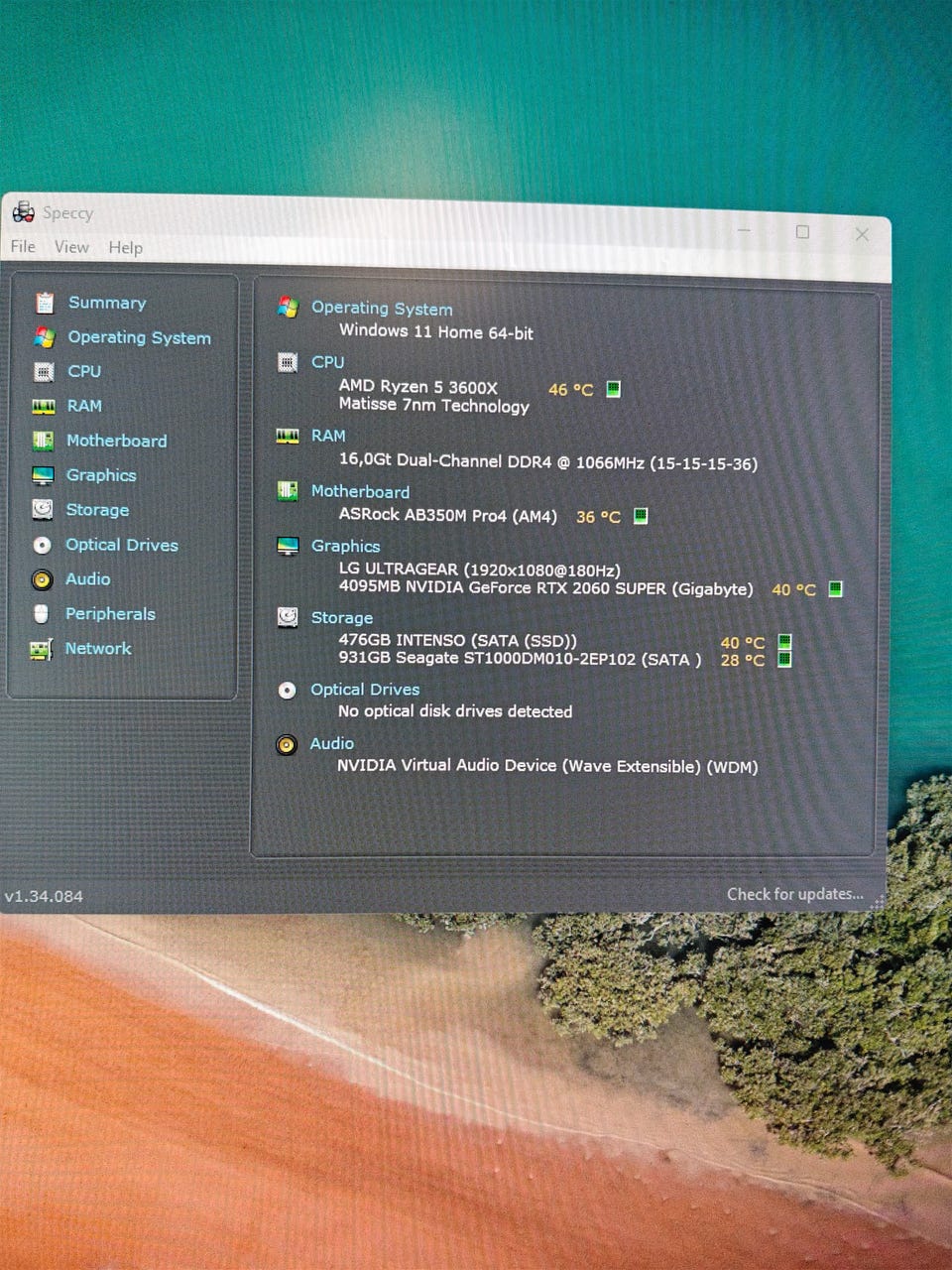Open the Graphics section in sidebar
This screenshot has height=1270, width=952.
coord(101,475)
